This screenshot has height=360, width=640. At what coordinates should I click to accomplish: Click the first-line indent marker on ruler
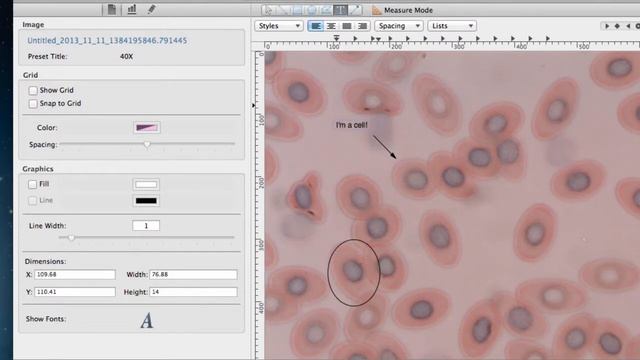click(x=336, y=38)
